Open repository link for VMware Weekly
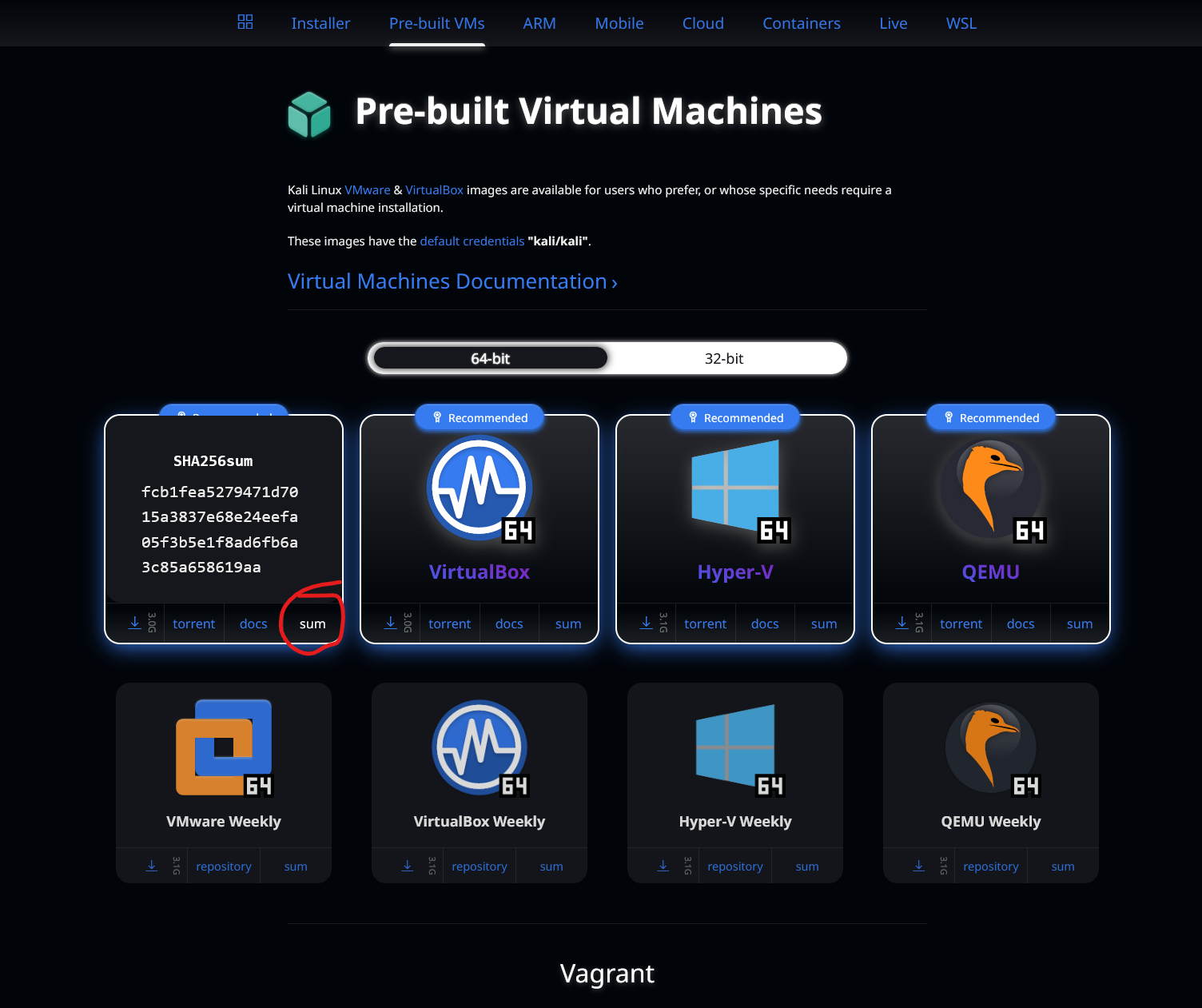The width and height of the screenshot is (1202, 1008). [x=224, y=867]
